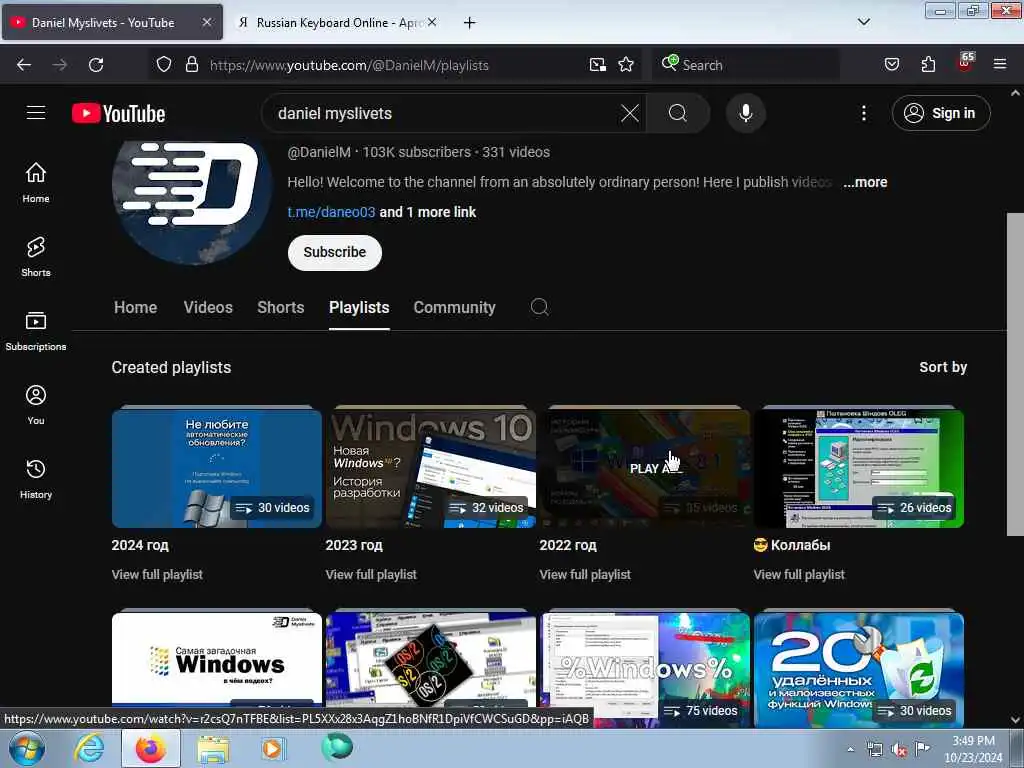View full playlist for 2024 год
Screen dimensions: 1024x768
(x=157, y=575)
